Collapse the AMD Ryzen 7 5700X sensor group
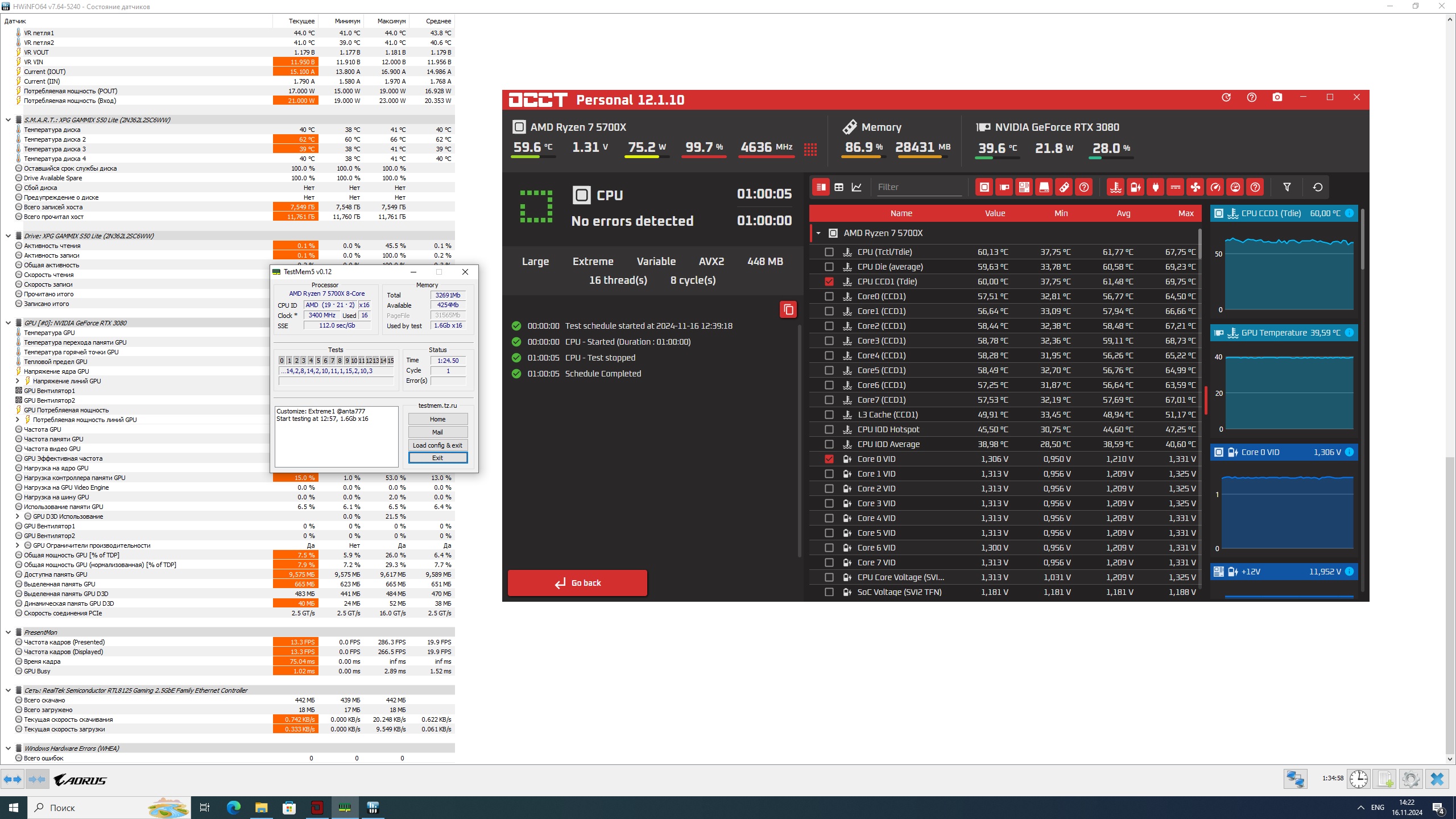 [818, 233]
